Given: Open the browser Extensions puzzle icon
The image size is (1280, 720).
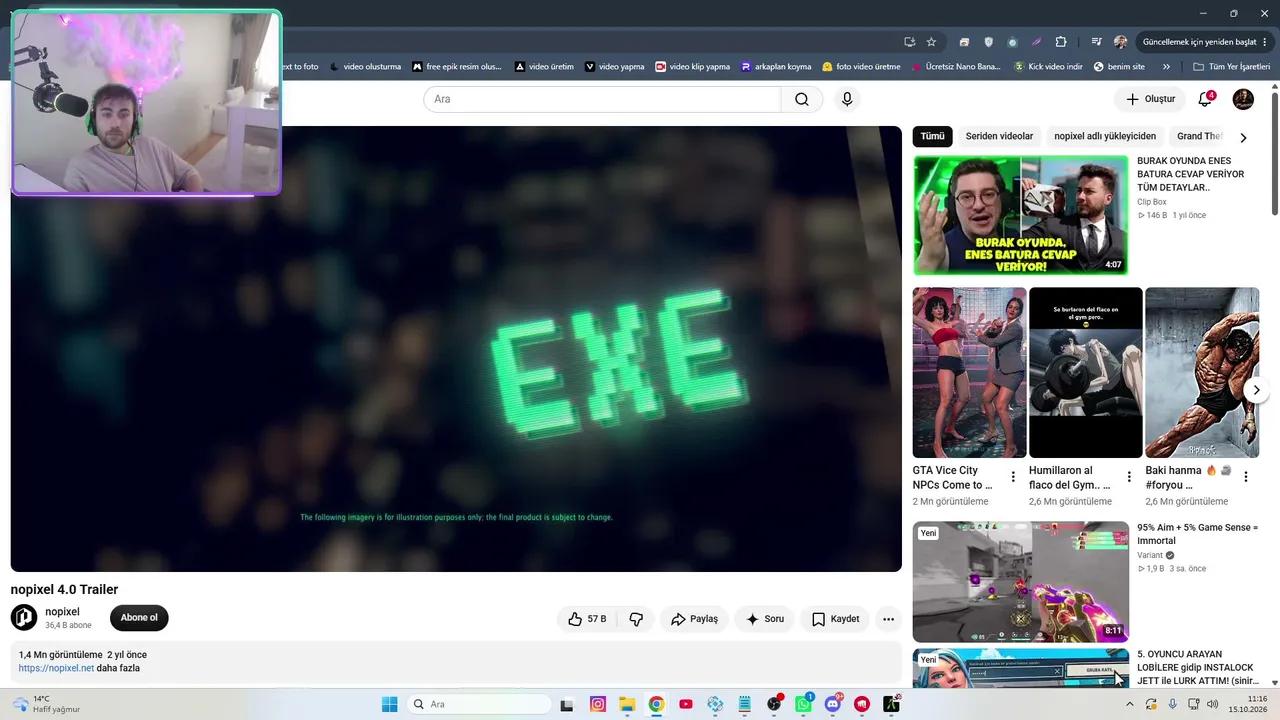Looking at the screenshot, I should tap(1061, 42).
